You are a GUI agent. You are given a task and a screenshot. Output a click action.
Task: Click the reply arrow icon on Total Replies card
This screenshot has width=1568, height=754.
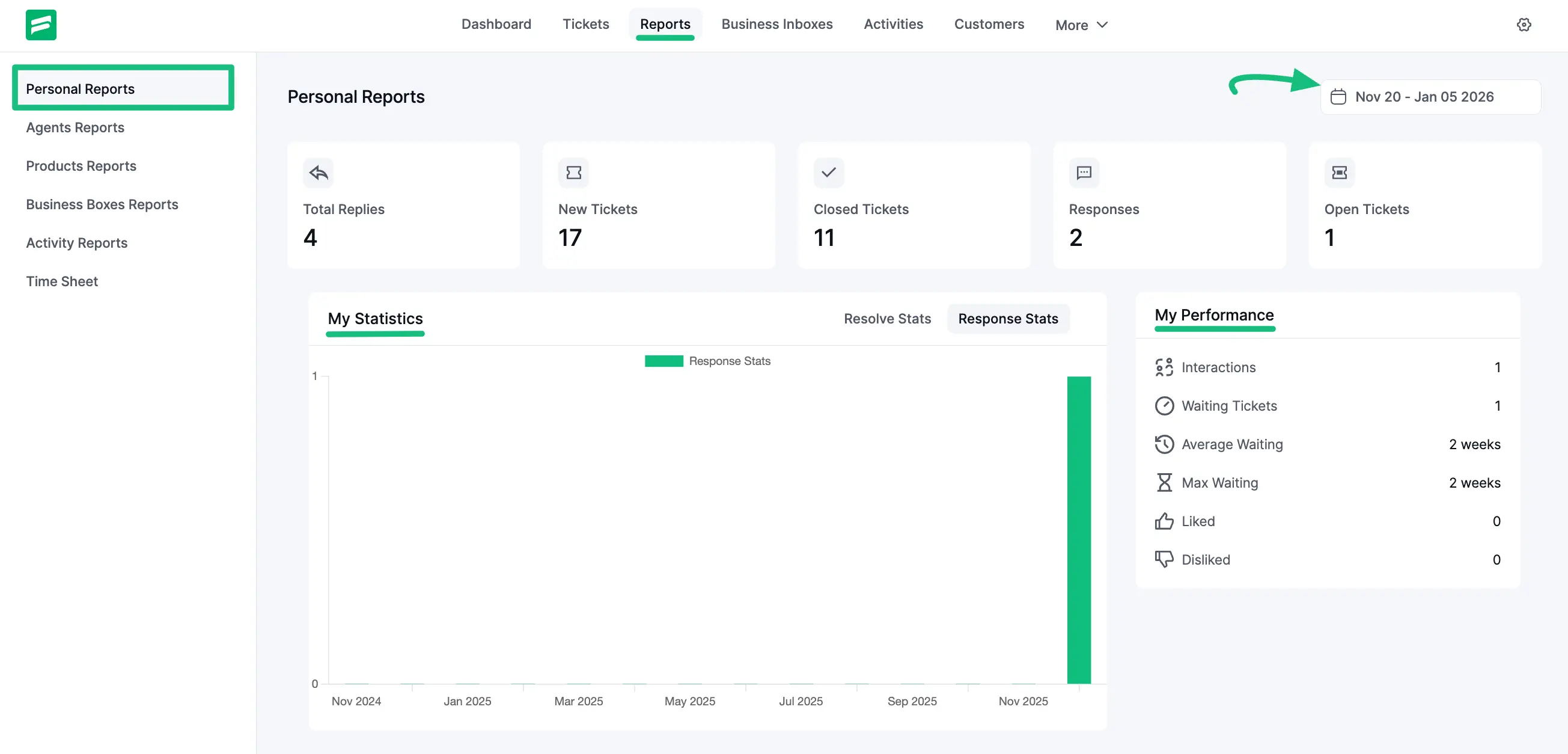(x=318, y=173)
